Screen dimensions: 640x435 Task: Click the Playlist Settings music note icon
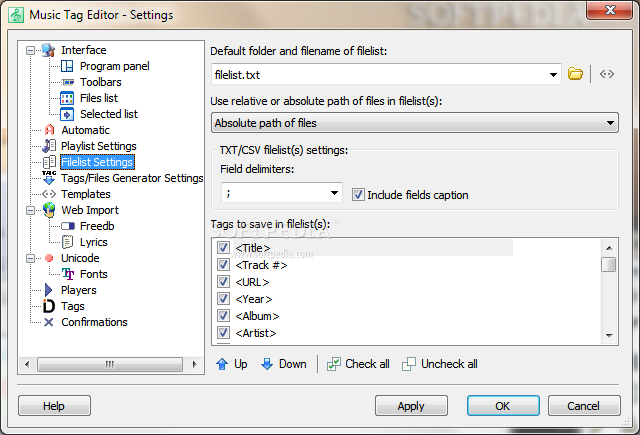click(49, 146)
